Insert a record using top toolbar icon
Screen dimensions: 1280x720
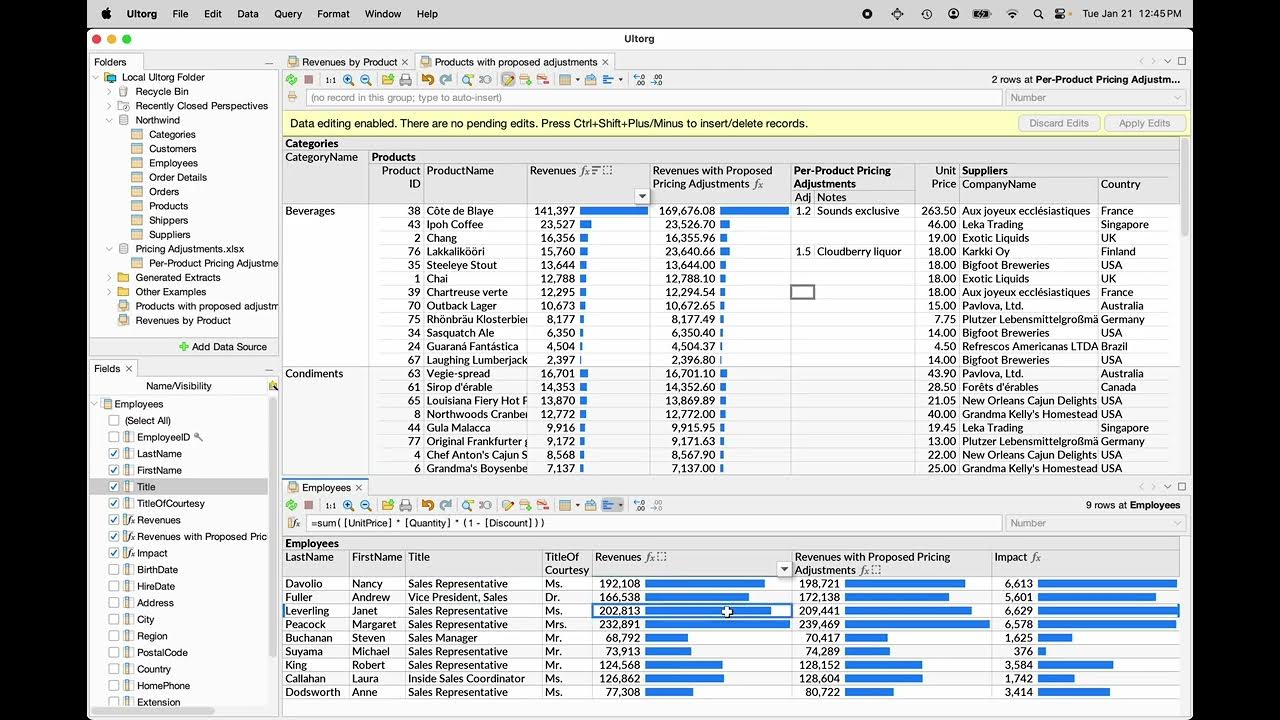(x=525, y=80)
